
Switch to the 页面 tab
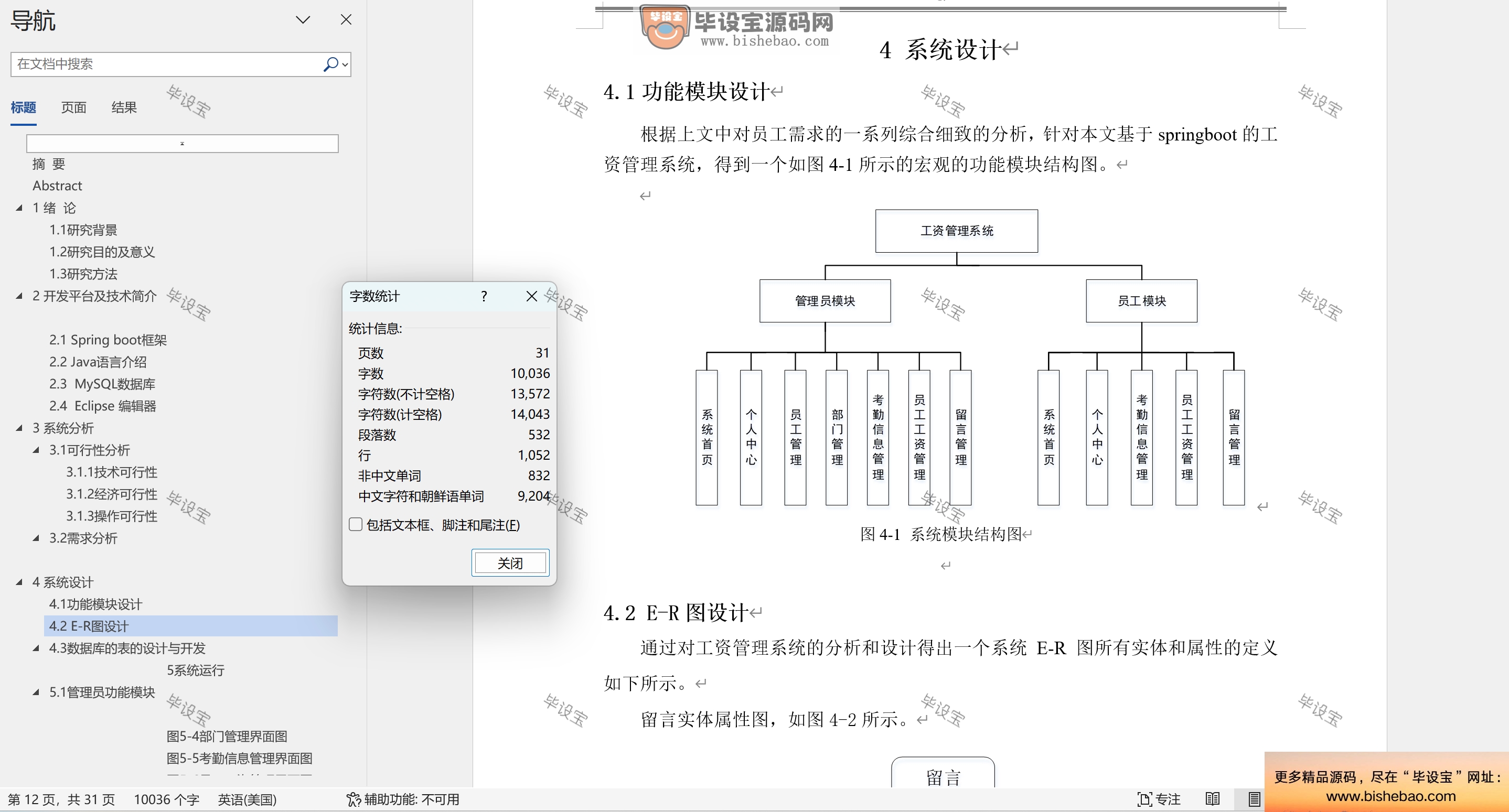click(74, 107)
